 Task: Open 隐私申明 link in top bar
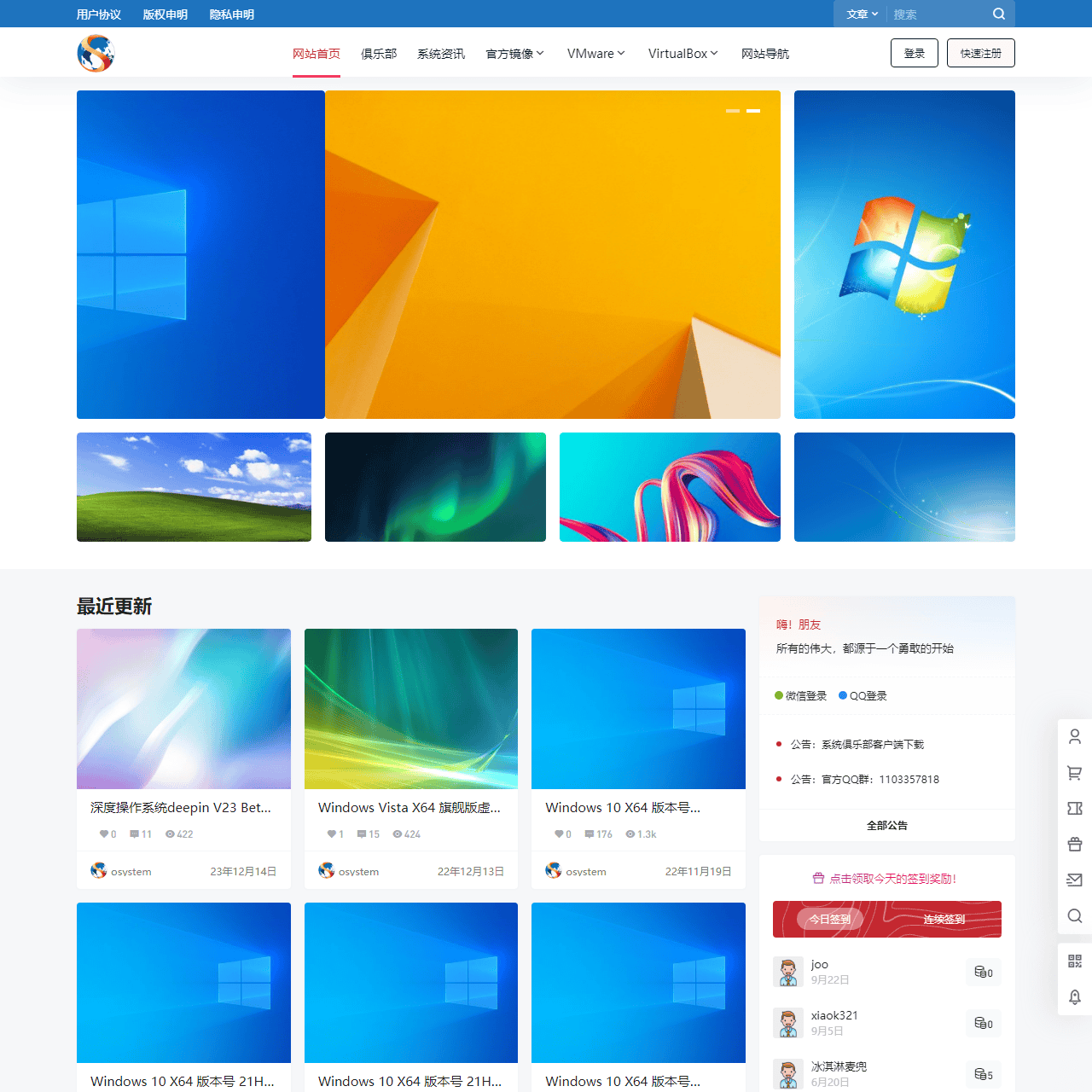[x=232, y=15]
